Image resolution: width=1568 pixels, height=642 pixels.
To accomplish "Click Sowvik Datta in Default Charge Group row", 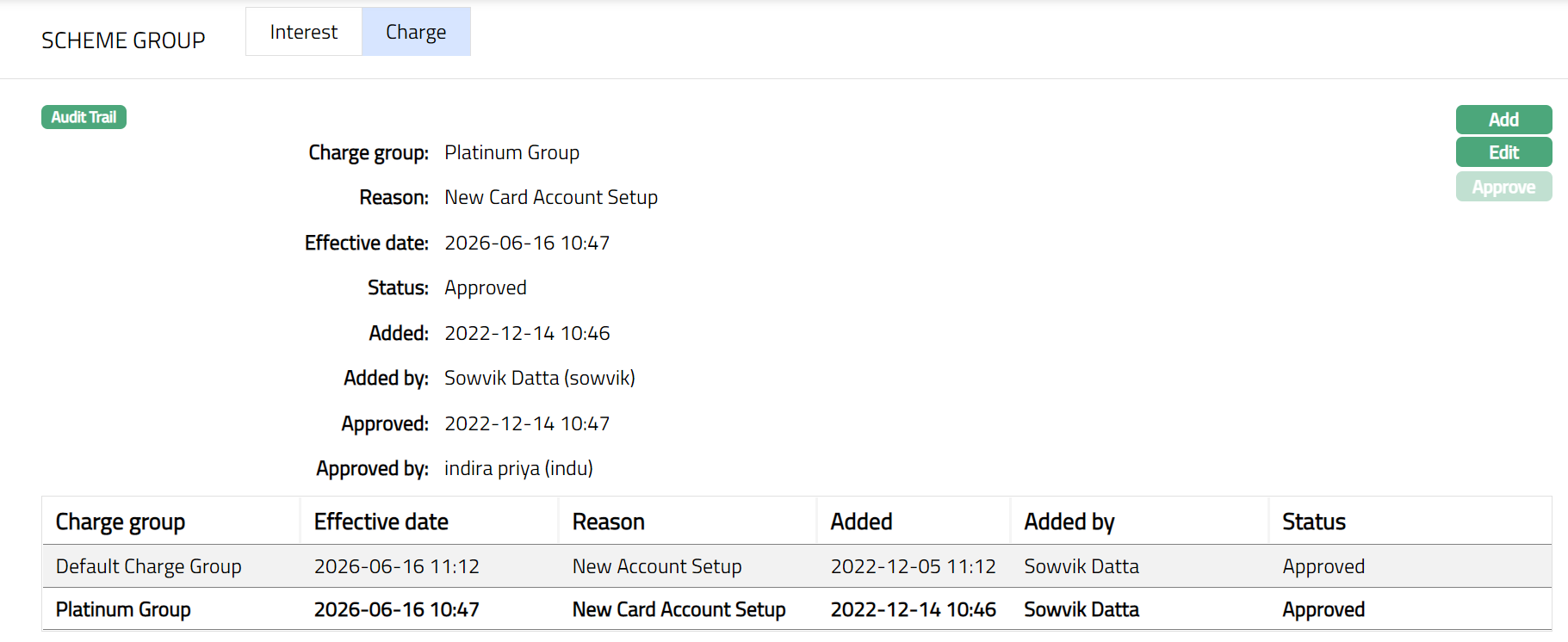I will click(x=1081, y=566).
